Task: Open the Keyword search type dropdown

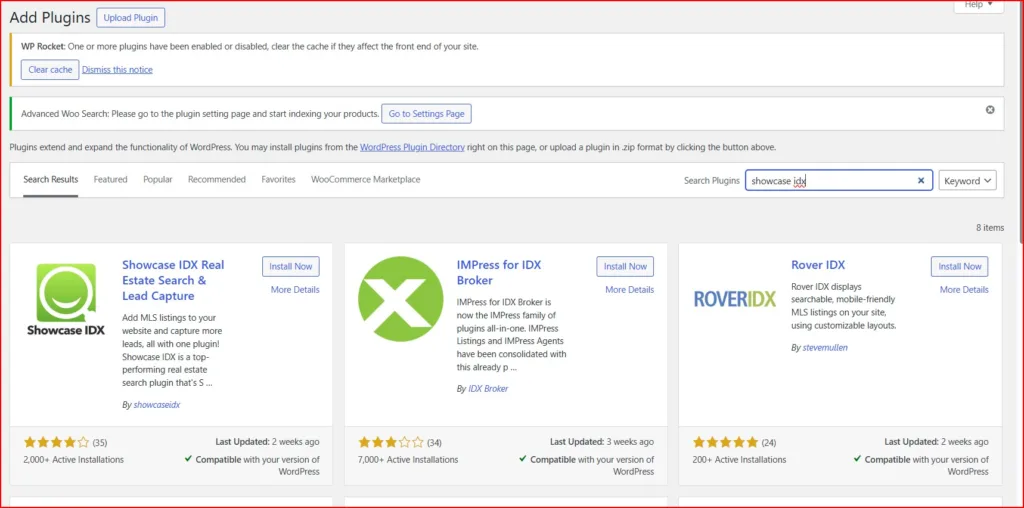Action: (x=967, y=181)
